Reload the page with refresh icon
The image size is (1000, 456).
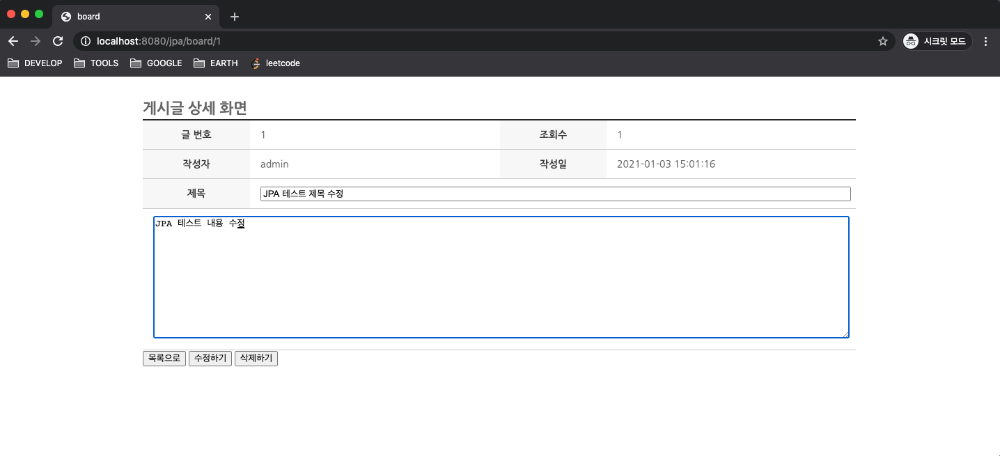click(x=57, y=41)
